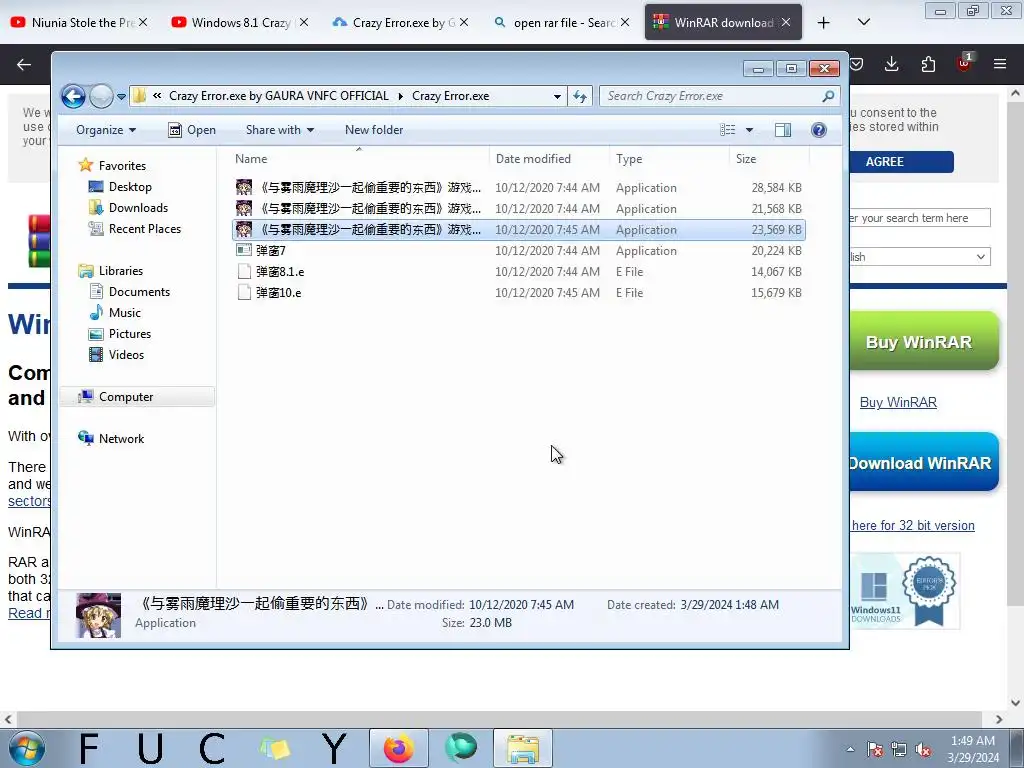Switch to Windows 8.1 Crazy tab

[x=240, y=22]
